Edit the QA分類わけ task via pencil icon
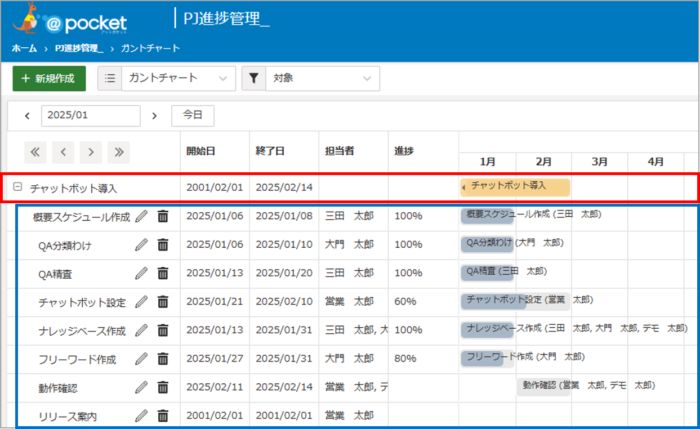 [x=142, y=245]
